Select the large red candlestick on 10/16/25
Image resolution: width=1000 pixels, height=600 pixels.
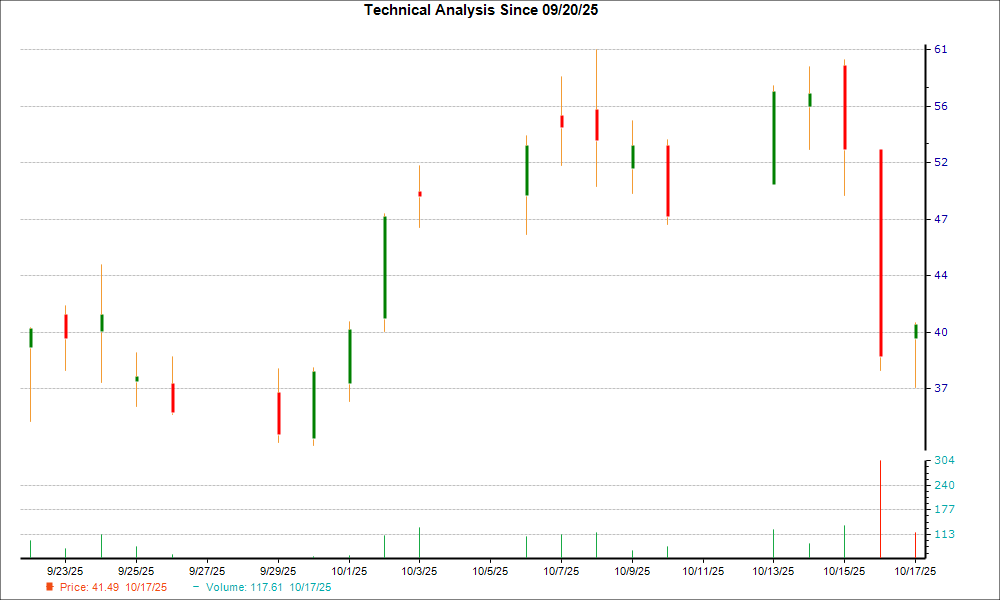pos(880,252)
